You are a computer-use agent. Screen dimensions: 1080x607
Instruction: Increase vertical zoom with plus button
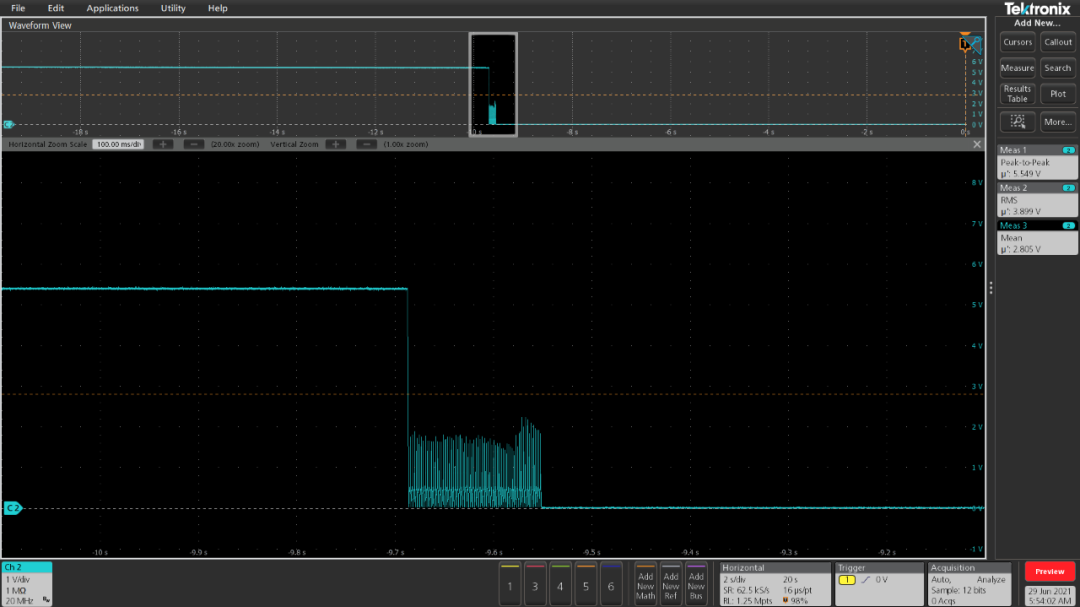(336, 144)
